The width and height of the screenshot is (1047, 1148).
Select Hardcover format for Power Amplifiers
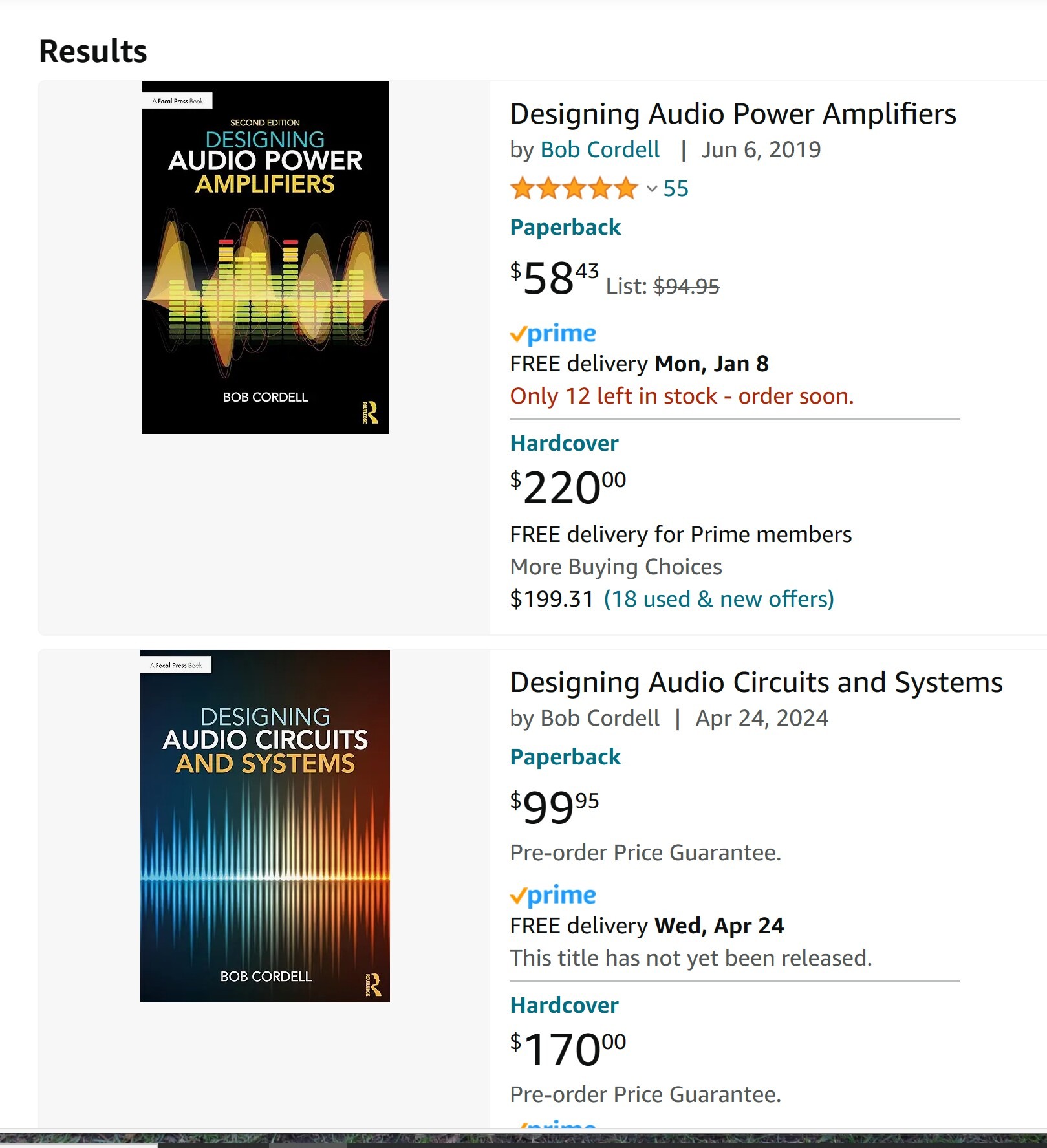point(564,444)
